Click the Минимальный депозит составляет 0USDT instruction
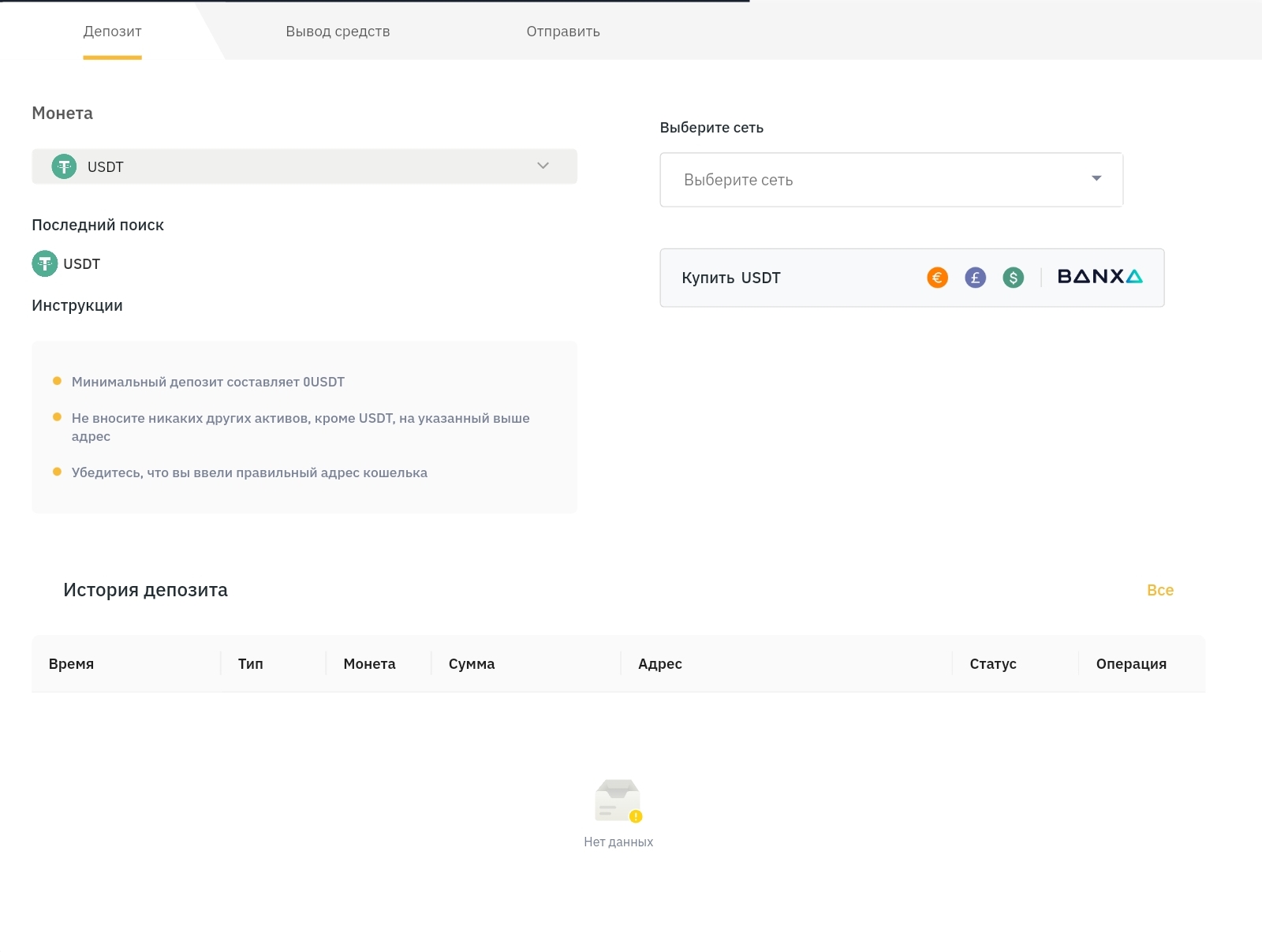The image size is (1262, 952). pyautogui.click(x=208, y=382)
